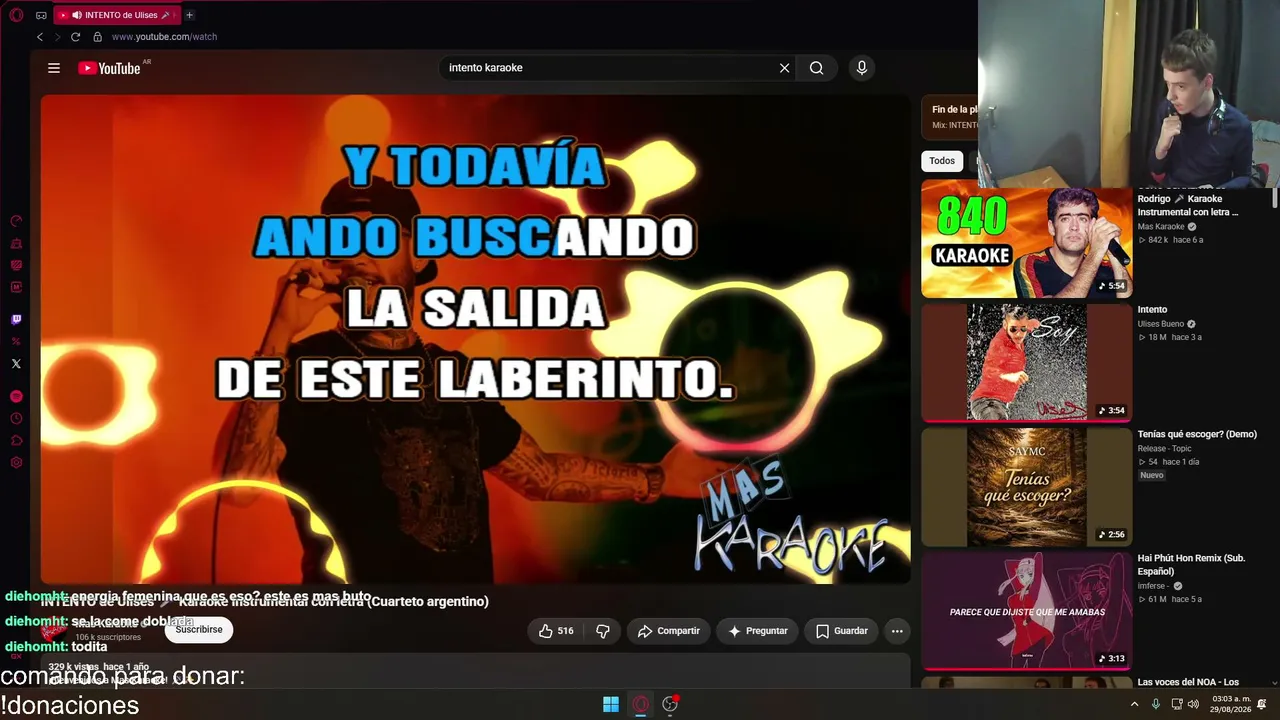Viewport: 1280px width, 720px height.
Task: Dislike the video with thumbs down
Action: (x=602, y=631)
